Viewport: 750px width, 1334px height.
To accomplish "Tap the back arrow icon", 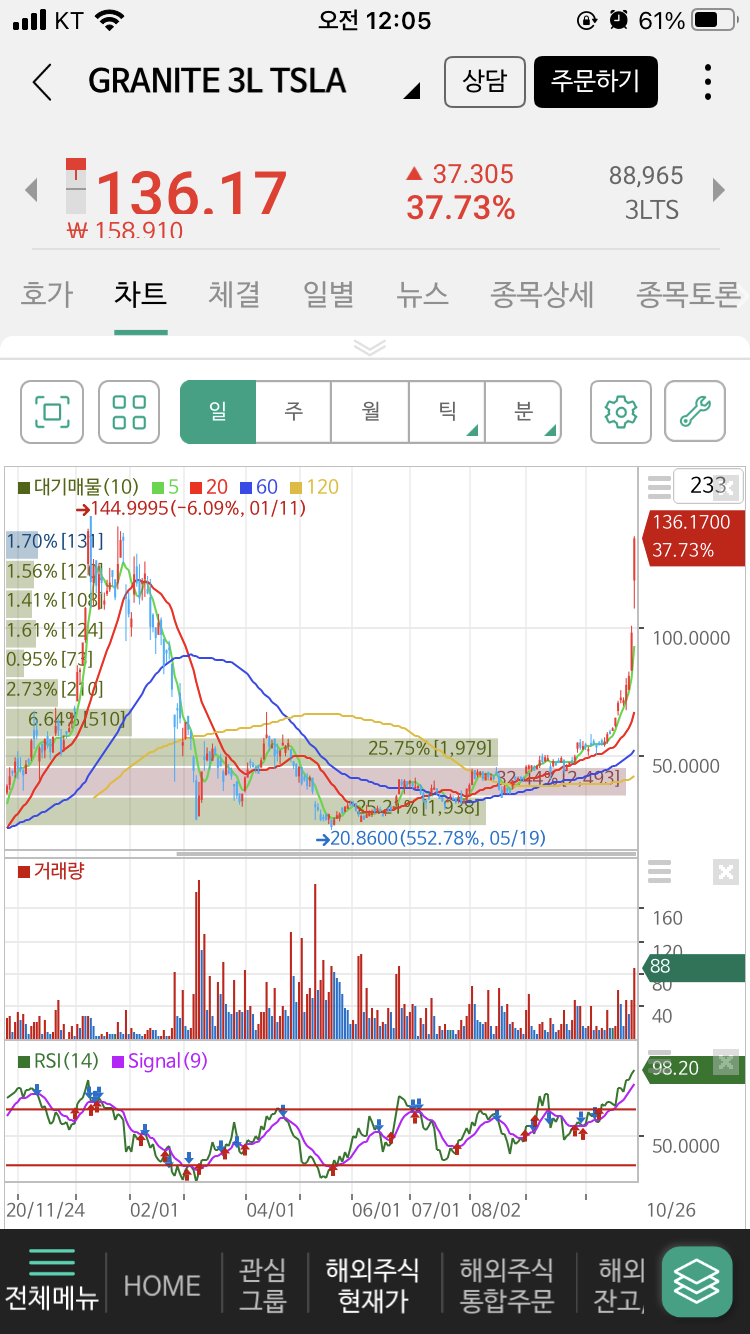I will click(42, 82).
